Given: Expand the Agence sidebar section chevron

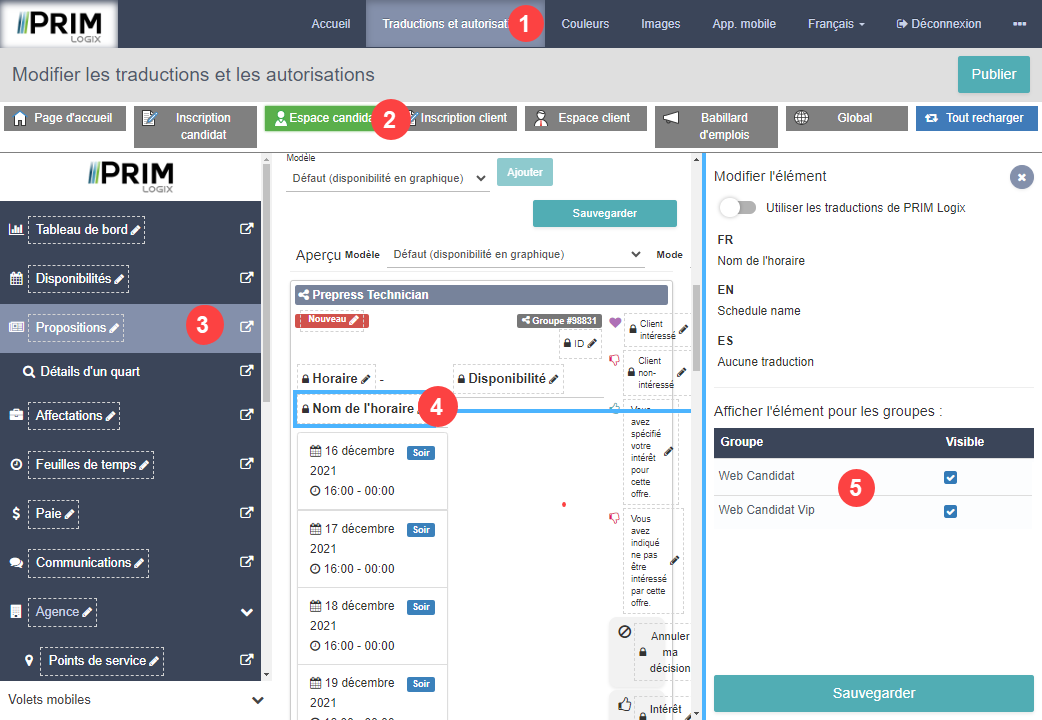Looking at the screenshot, I should coord(247,611).
